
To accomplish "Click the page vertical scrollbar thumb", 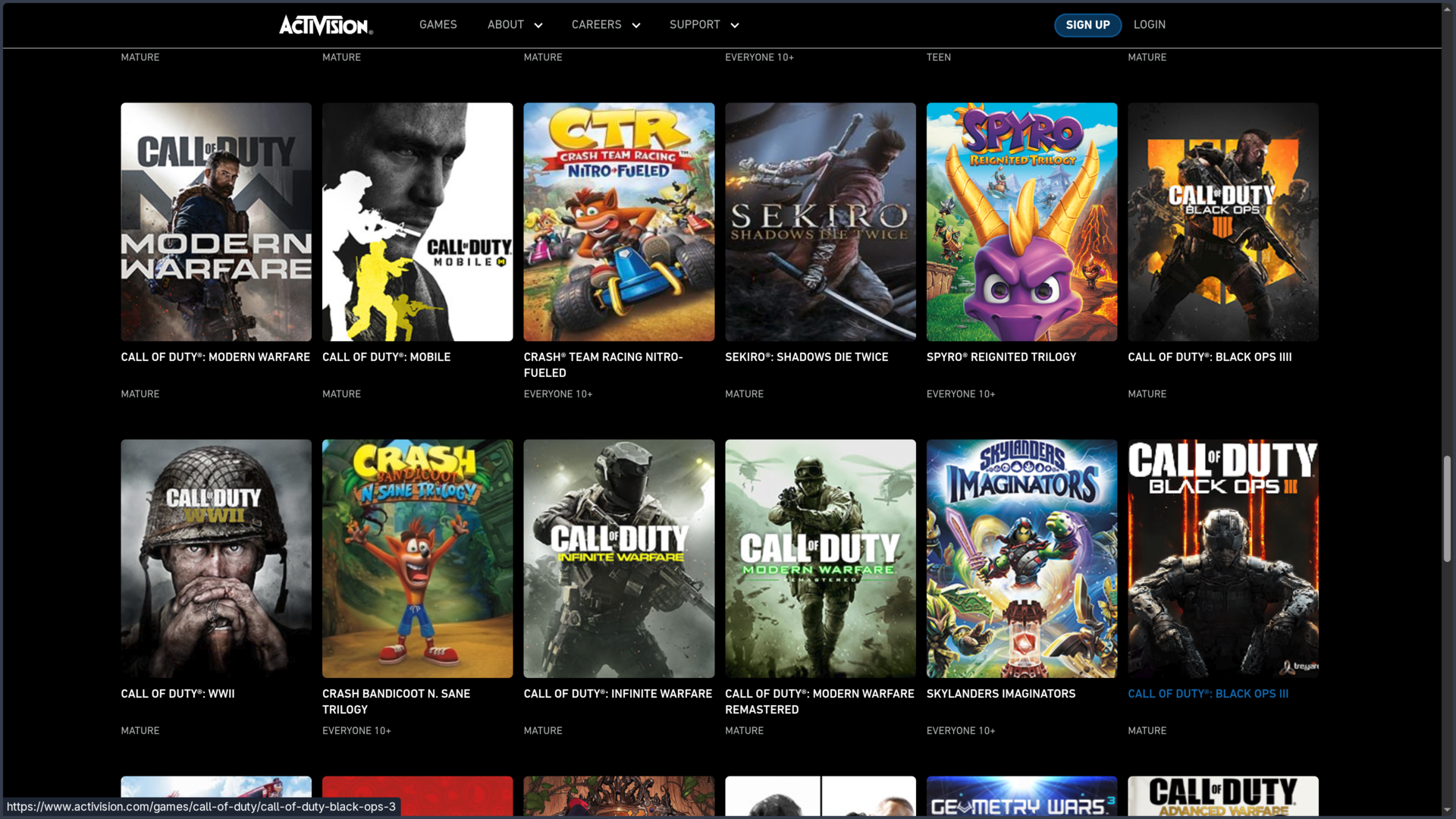I will click(x=1447, y=509).
